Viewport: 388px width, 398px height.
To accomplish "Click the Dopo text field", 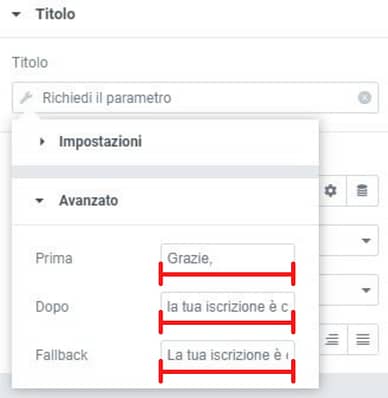I will point(227,307).
